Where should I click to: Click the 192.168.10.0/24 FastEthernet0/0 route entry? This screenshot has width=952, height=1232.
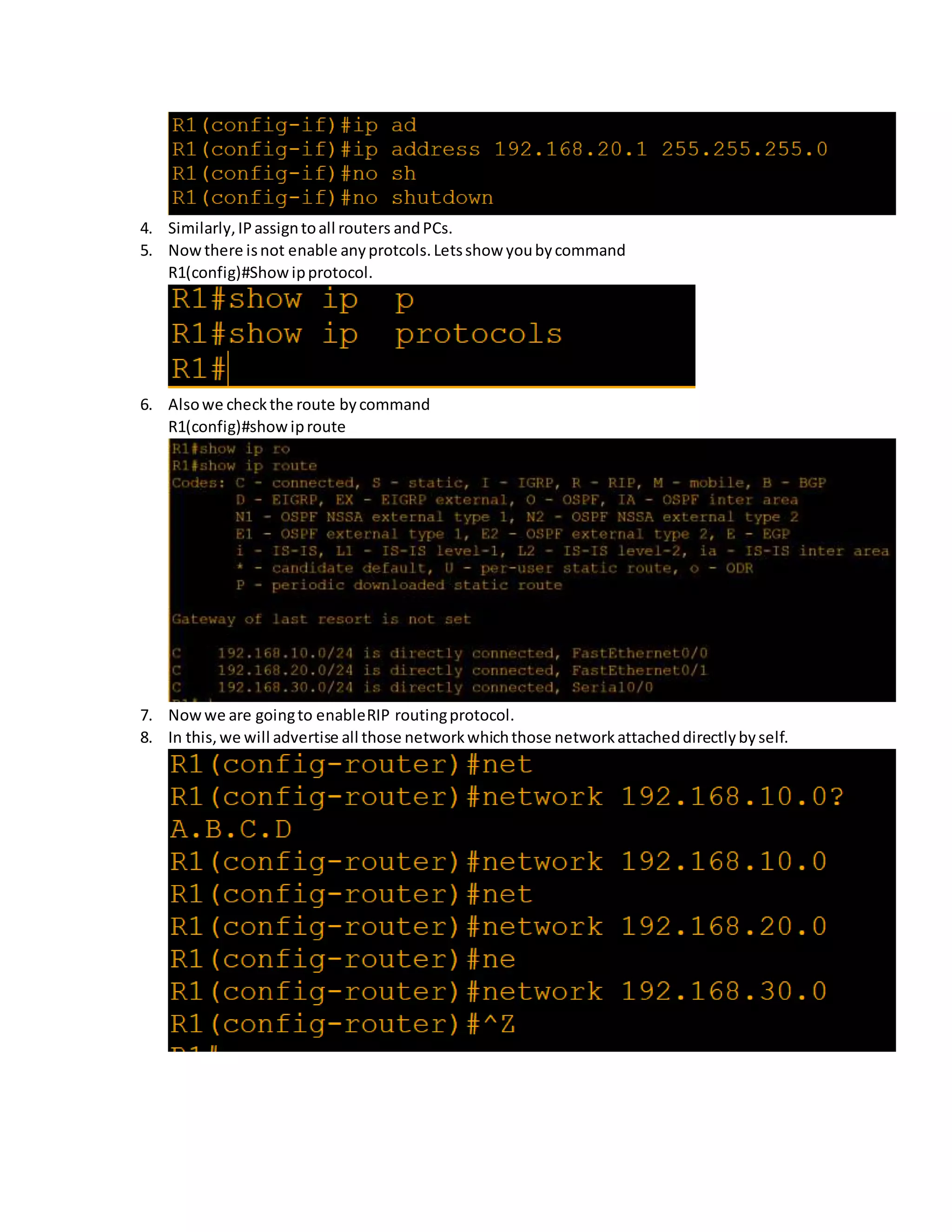coord(439,653)
